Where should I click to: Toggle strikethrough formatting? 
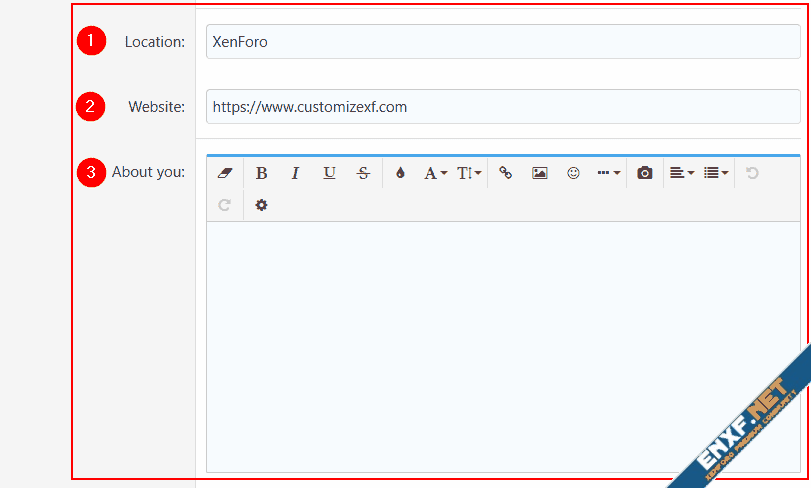(363, 173)
